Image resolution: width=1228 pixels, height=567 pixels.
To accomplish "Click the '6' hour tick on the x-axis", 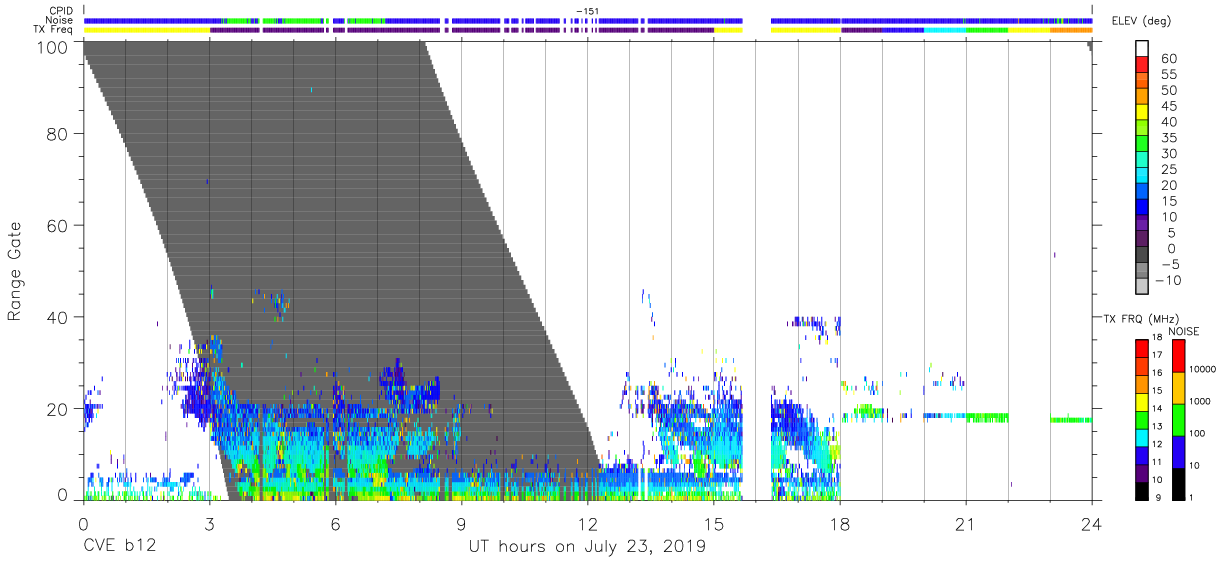I will 335,524.
